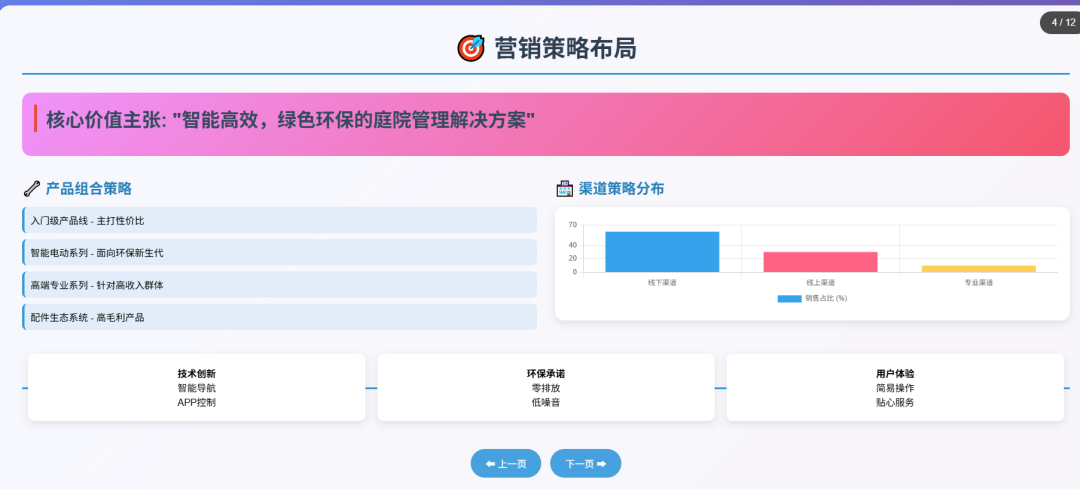Go to next slide with 下一页 button
This screenshot has width=1080, height=489.
tap(585, 464)
